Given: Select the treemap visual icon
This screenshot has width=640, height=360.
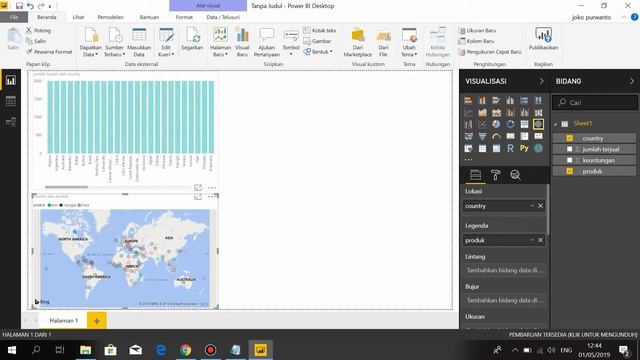Looking at the screenshot, I should pyautogui.click(x=524, y=124).
